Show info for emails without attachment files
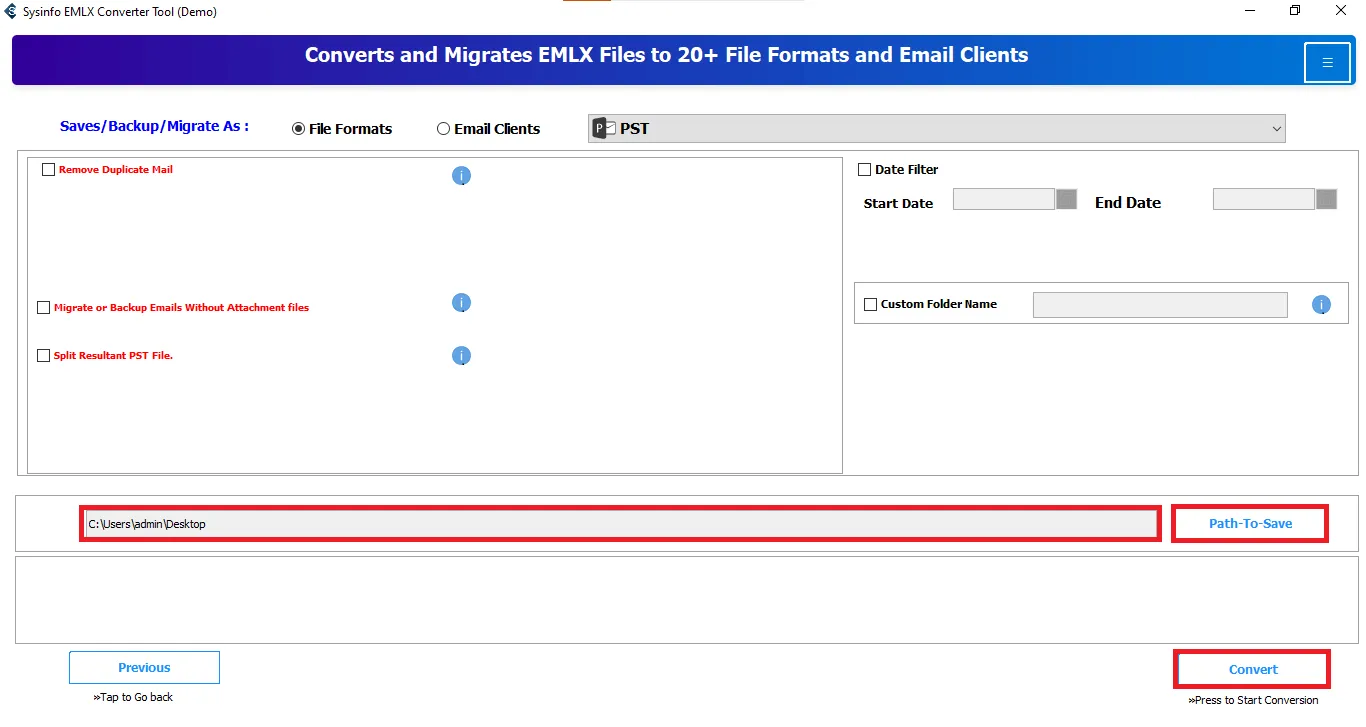Image resolution: width=1366 pixels, height=727 pixels. point(461,303)
